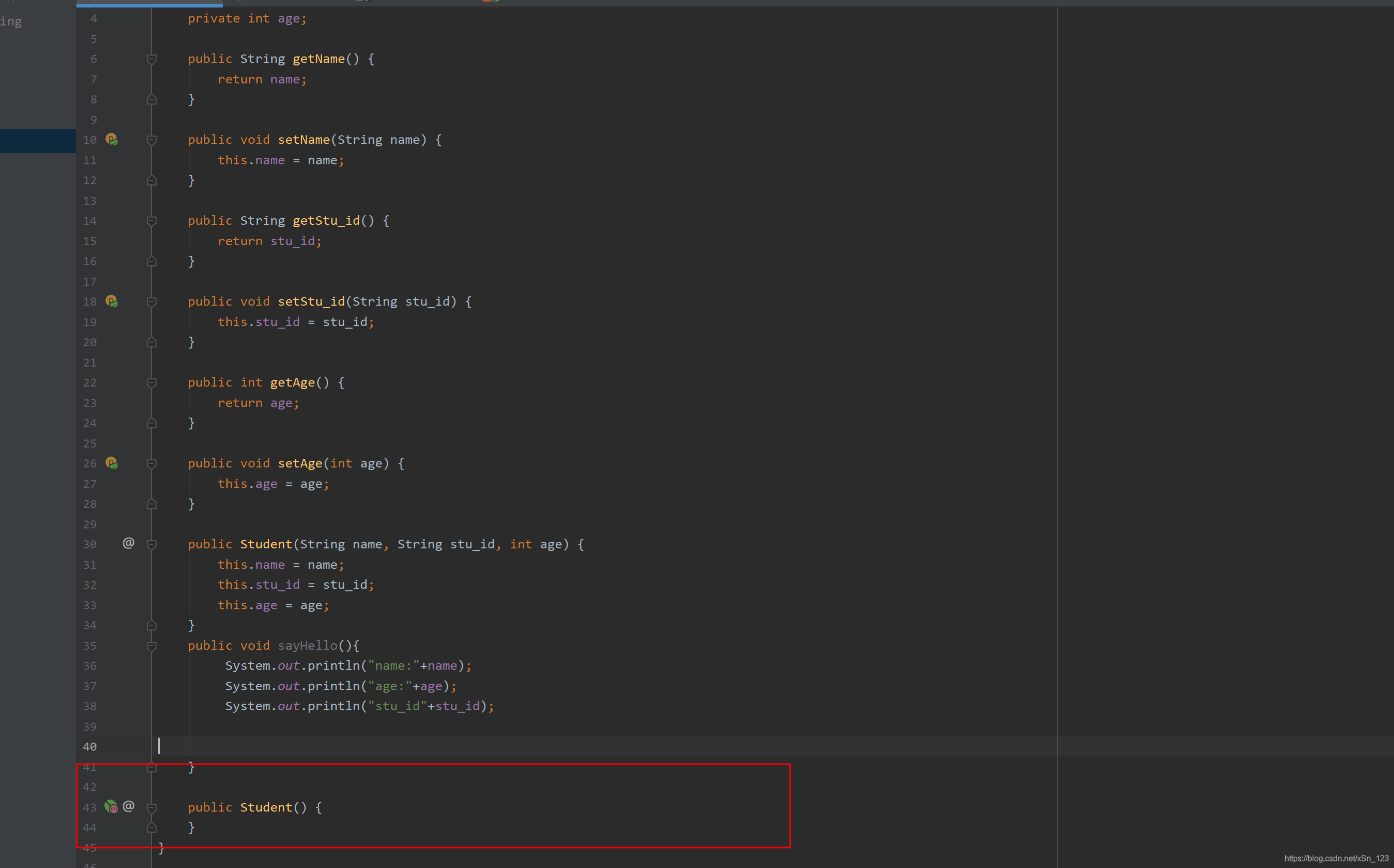Collapse the getStu_id method with the line 14 fold marker
This screenshot has width=1394, height=868.
point(151,221)
